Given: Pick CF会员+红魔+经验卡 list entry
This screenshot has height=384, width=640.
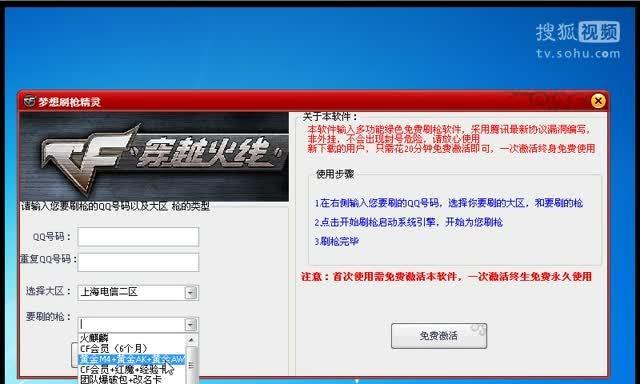Looking at the screenshot, I should coord(131,370).
